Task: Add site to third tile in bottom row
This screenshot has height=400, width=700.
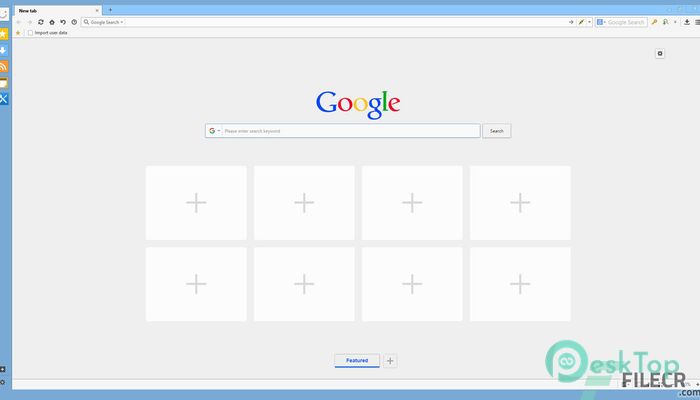Action: pyautogui.click(x=412, y=284)
